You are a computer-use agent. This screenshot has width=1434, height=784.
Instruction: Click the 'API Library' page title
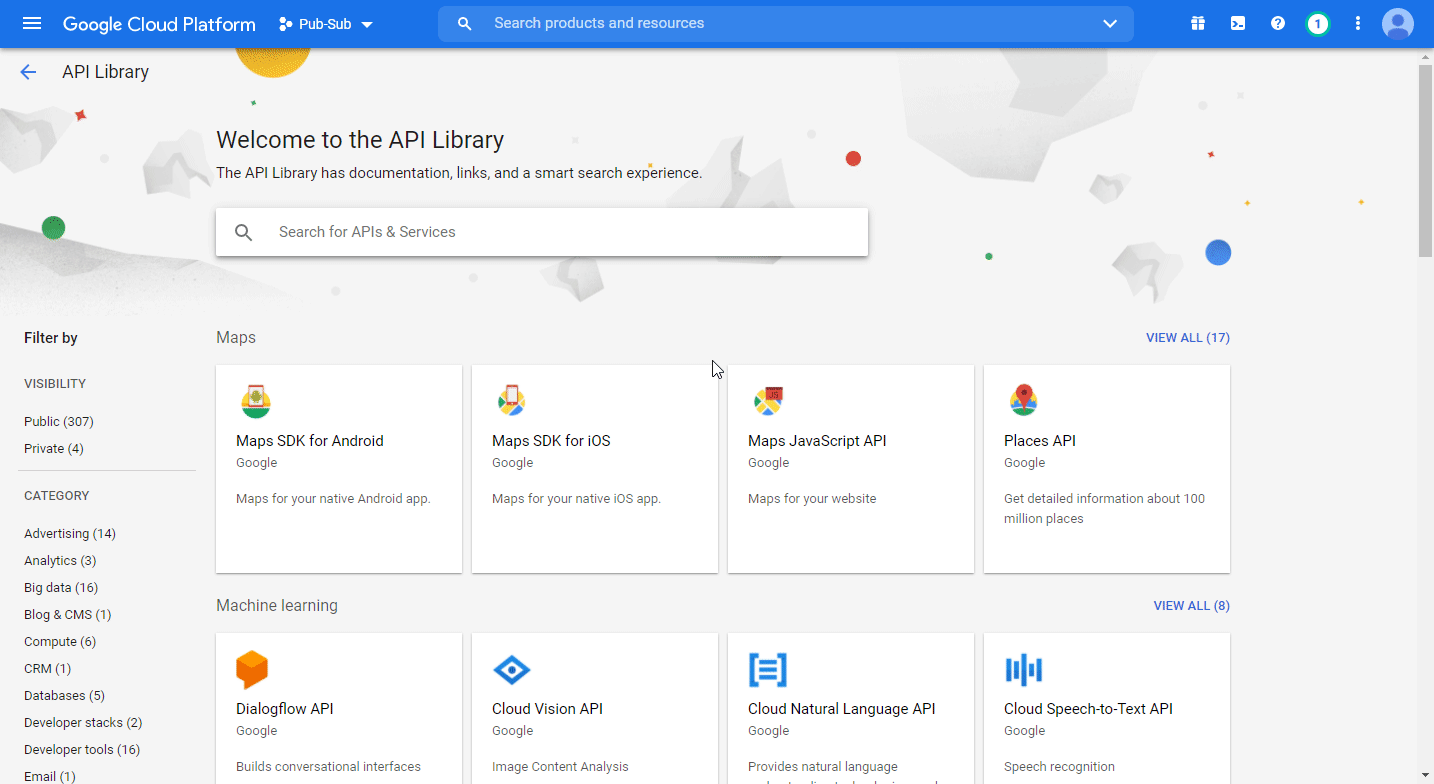[105, 72]
